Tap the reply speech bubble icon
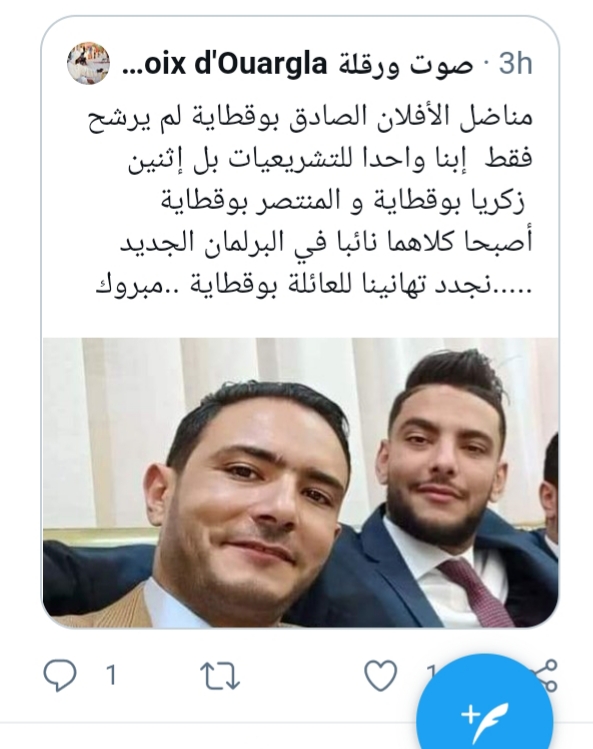 pos(60,675)
